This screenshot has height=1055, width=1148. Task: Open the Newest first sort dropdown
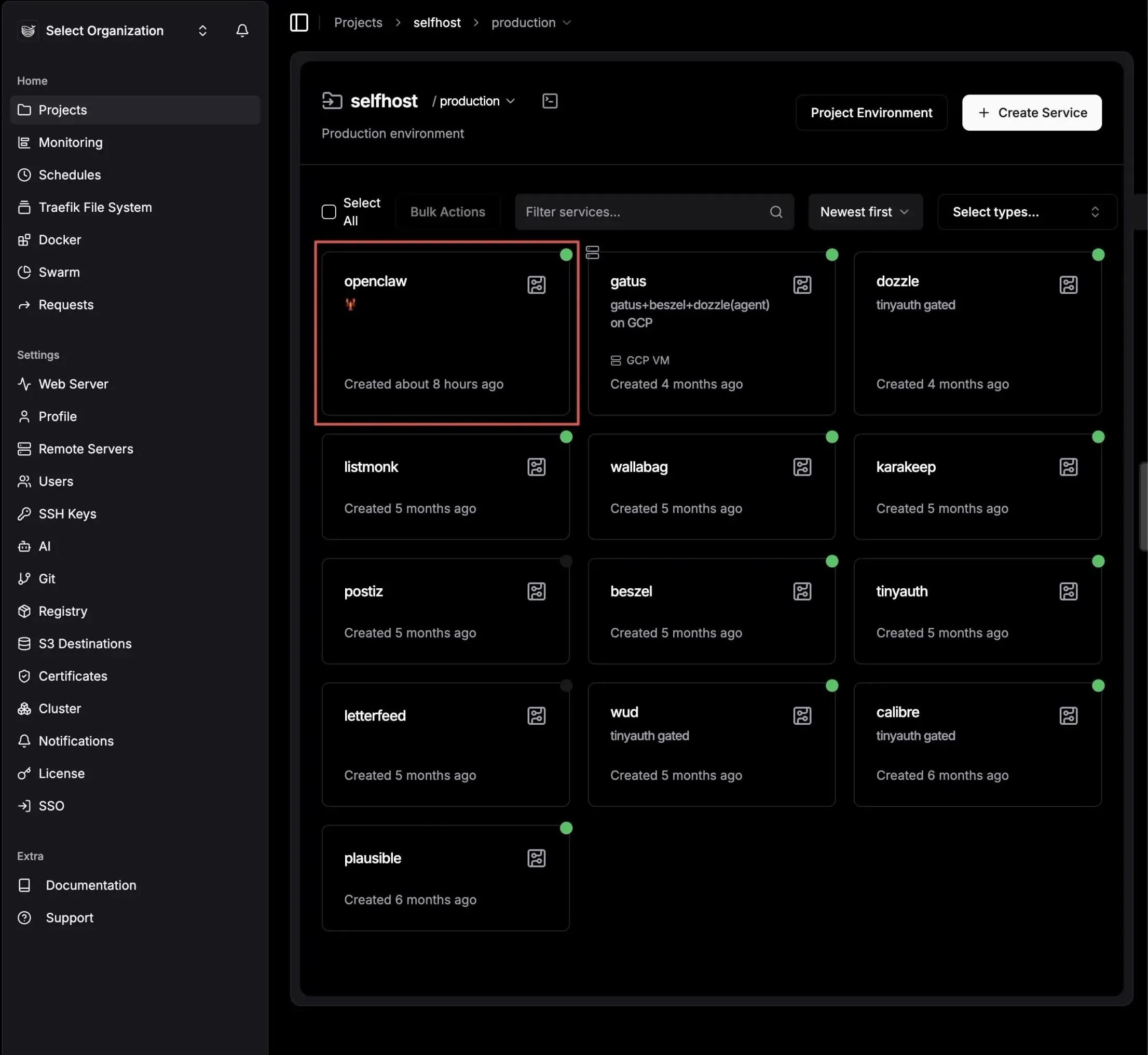coord(865,212)
